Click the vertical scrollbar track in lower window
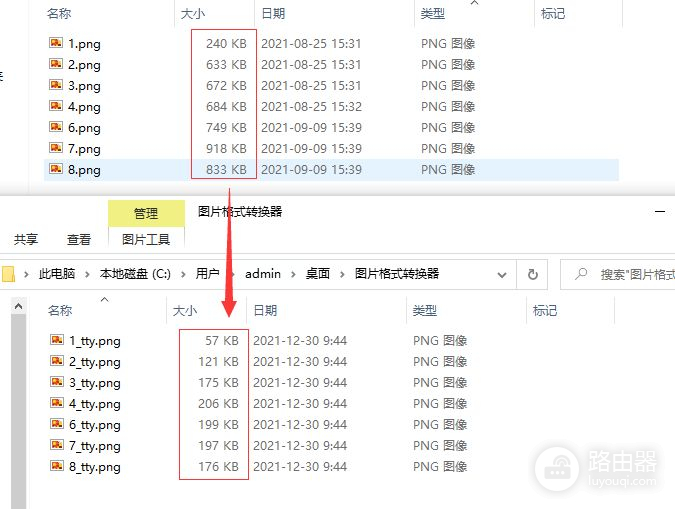Viewport: 675px width, 509px height. (x=19, y=411)
